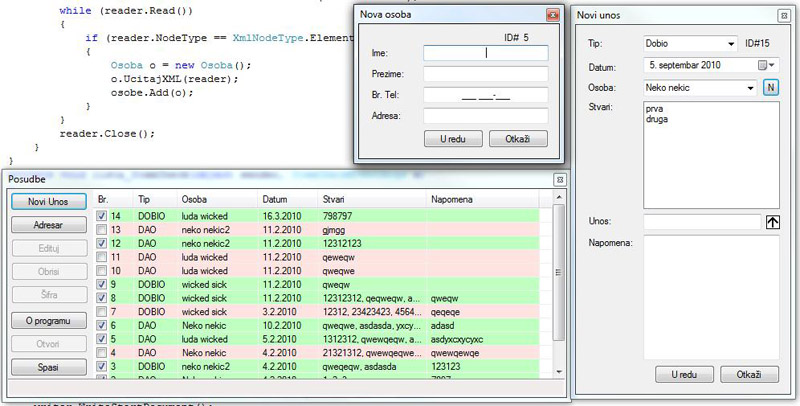
Task: Close the Novi unos window
Action: (x=785, y=16)
